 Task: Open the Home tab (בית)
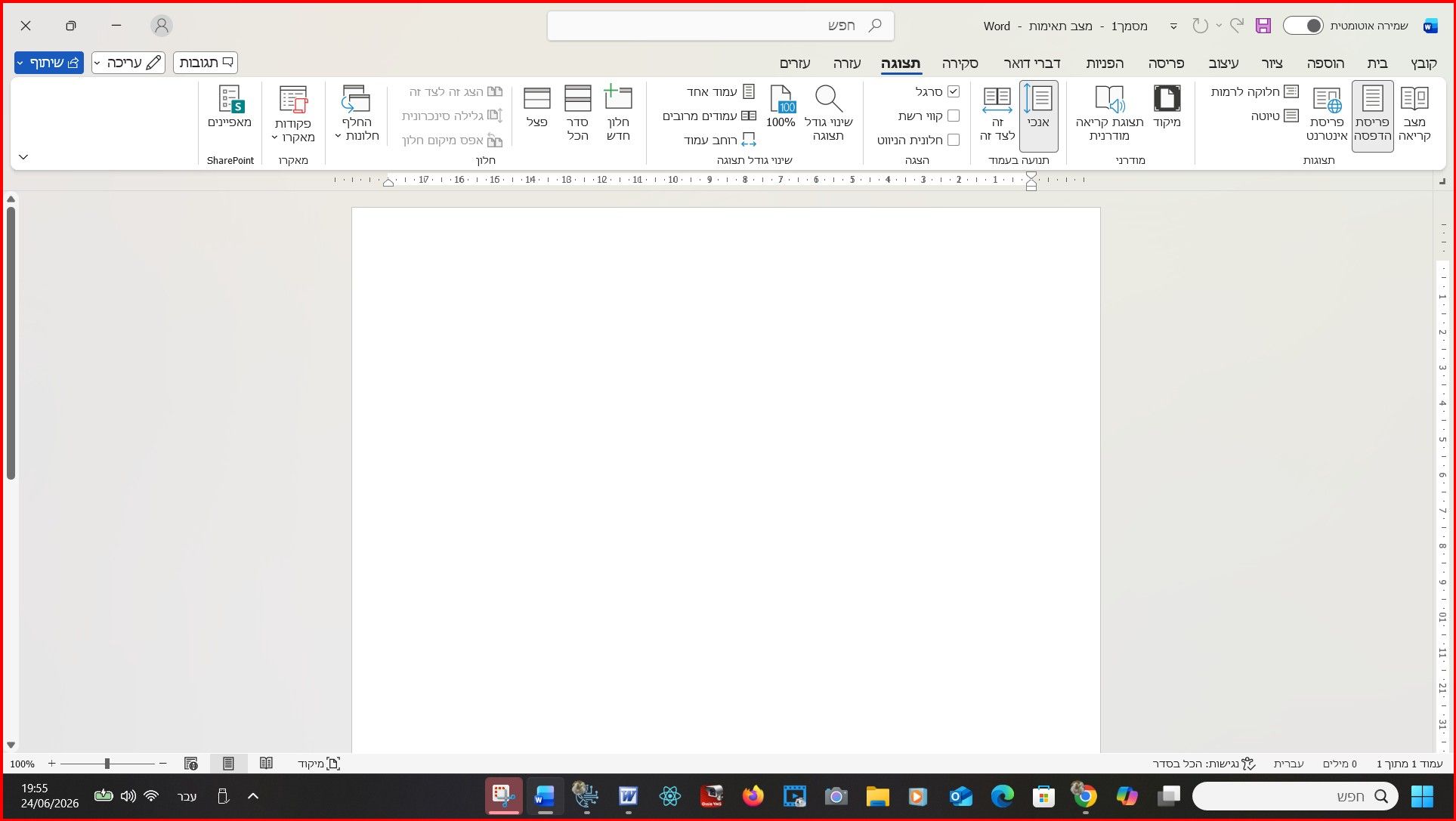(x=1377, y=63)
